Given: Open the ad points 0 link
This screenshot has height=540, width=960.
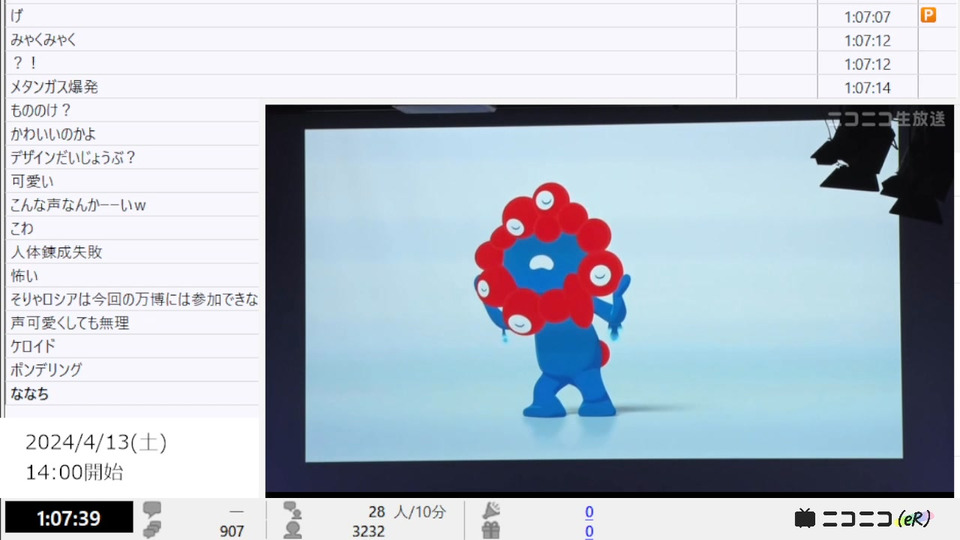Looking at the screenshot, I should (589, 511).
